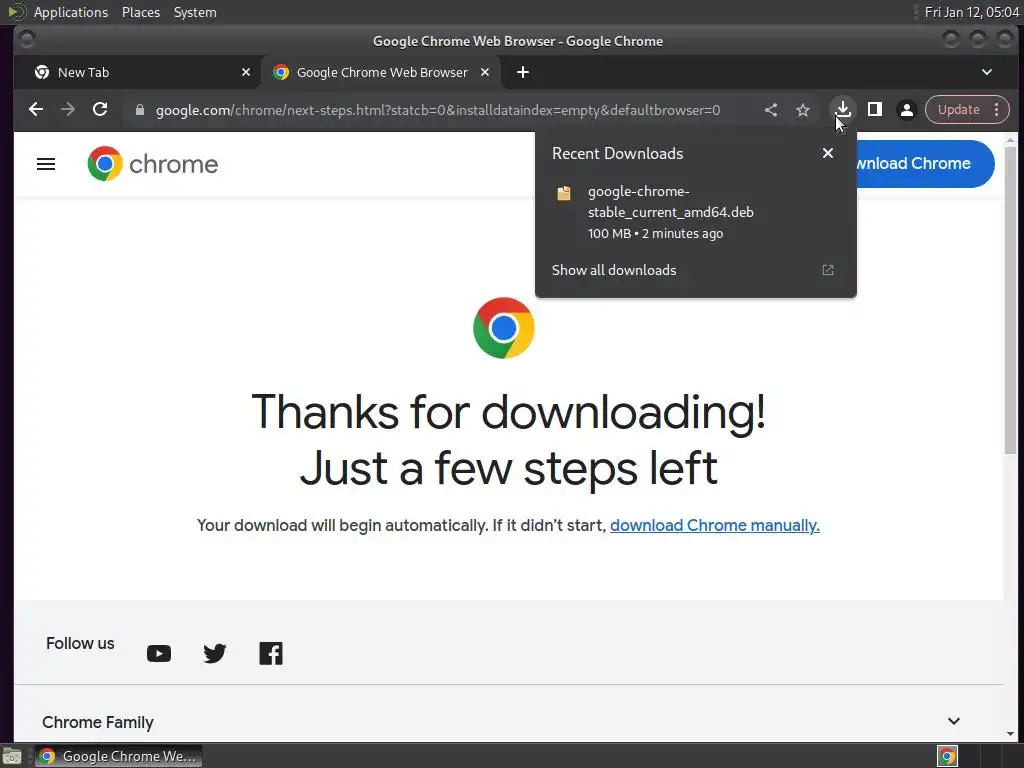Screen dimensions: 1024x768
Task: Open the YouTube follow icon
Action: 159,654
